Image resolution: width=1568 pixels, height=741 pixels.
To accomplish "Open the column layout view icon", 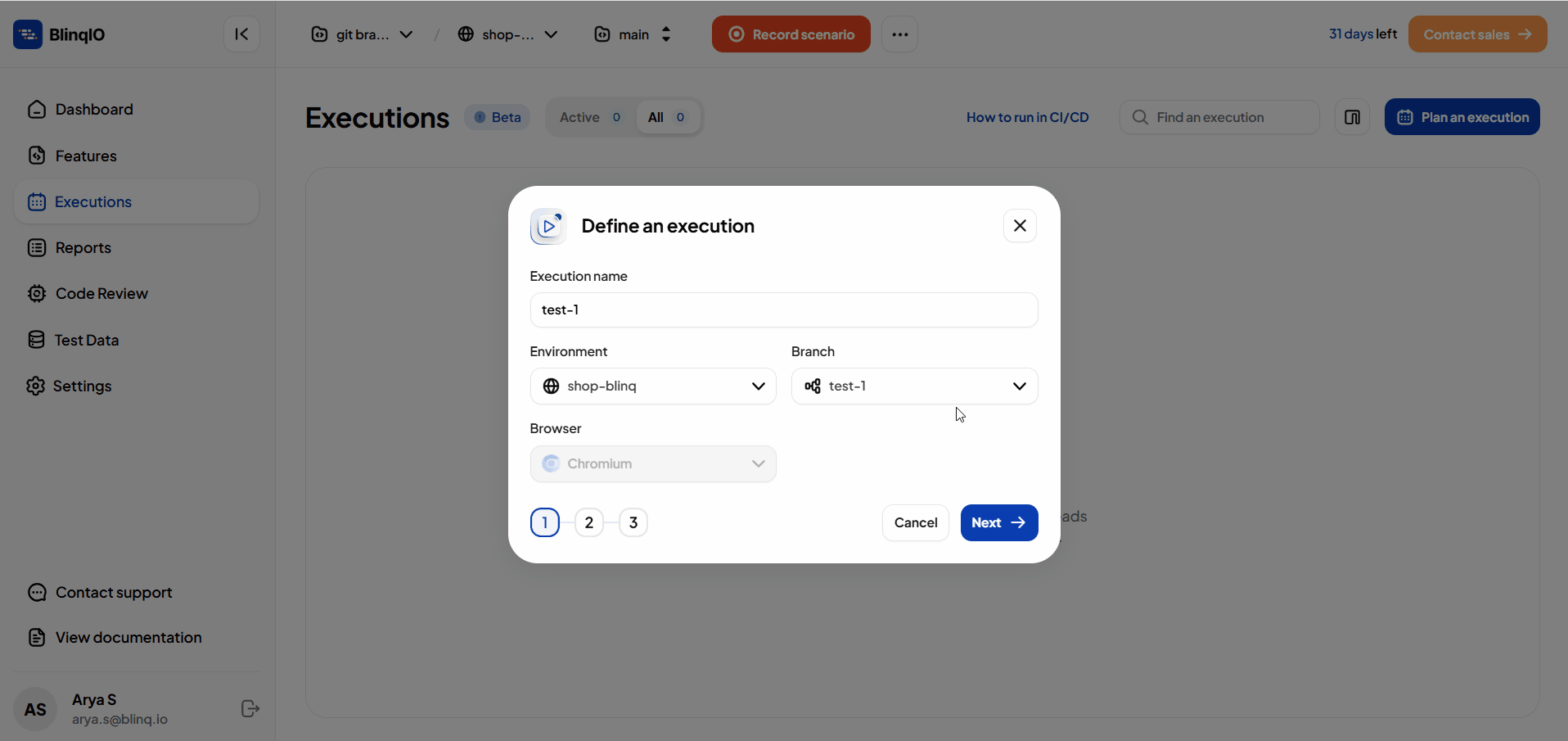I will (1352, 117).
